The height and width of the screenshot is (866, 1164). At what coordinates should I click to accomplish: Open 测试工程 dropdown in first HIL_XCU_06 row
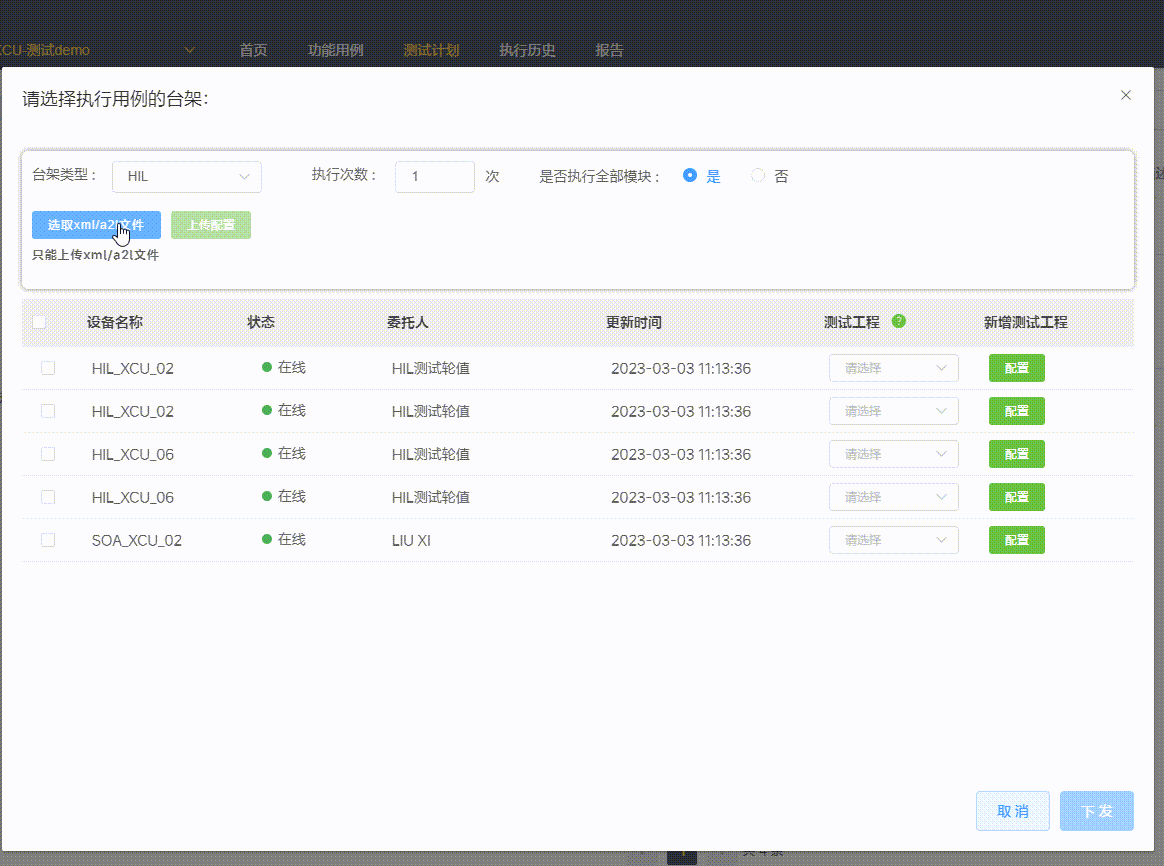[x=894, y=454]
